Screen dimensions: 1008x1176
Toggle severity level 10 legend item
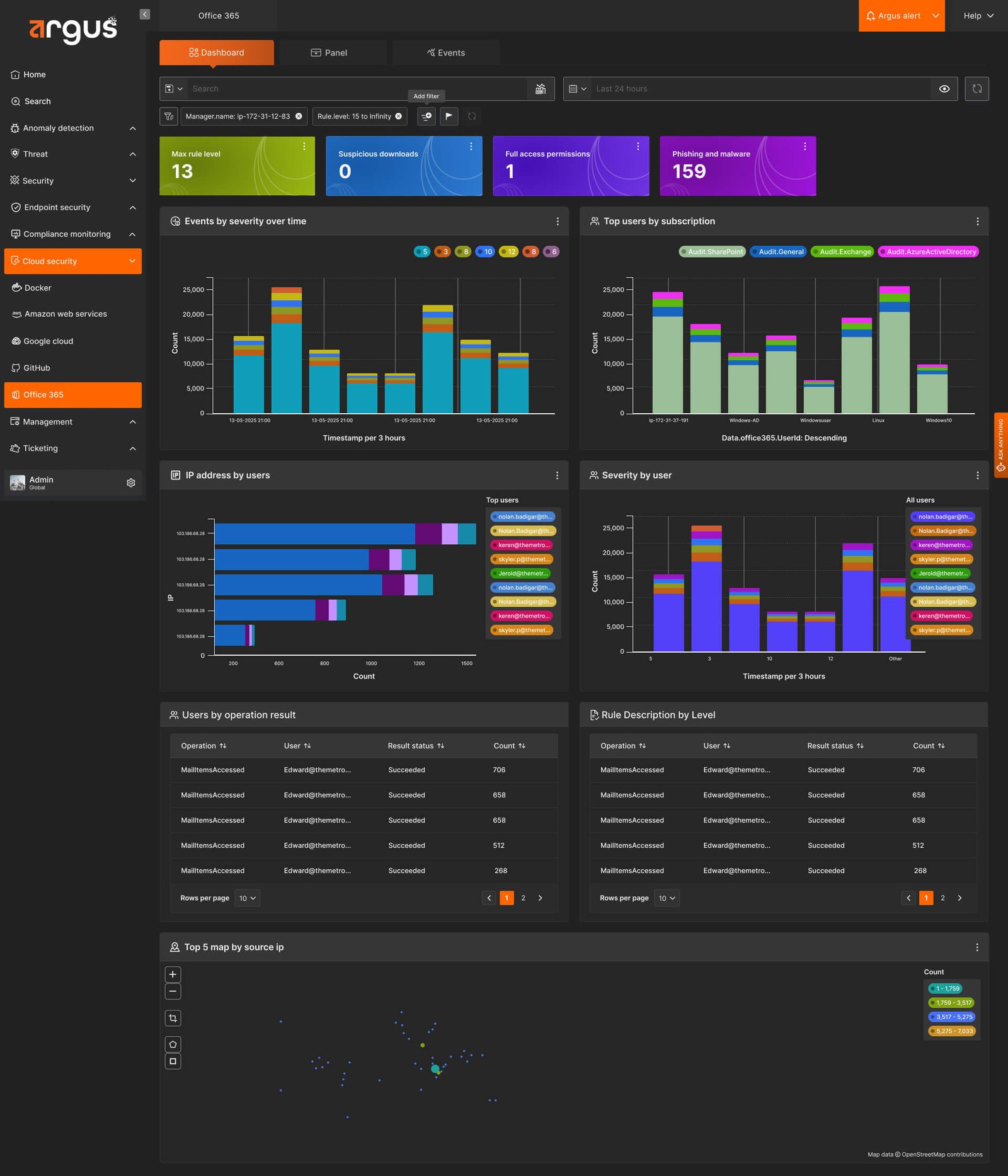click(484, 252)
